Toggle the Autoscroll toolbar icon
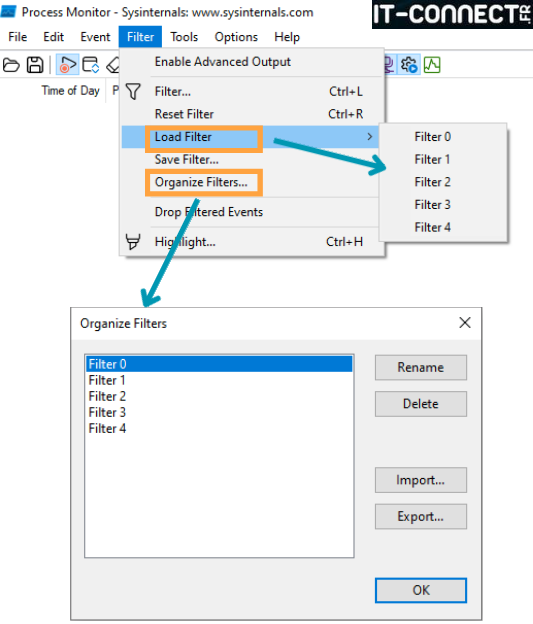The width and height of the screenshot is (533, 624). pos(91,64)
